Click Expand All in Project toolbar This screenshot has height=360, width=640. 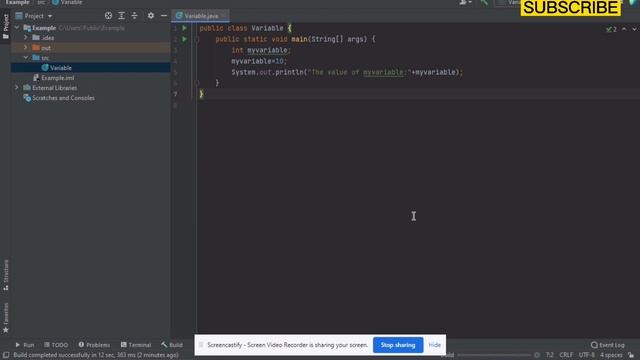[x=121, y=16]
